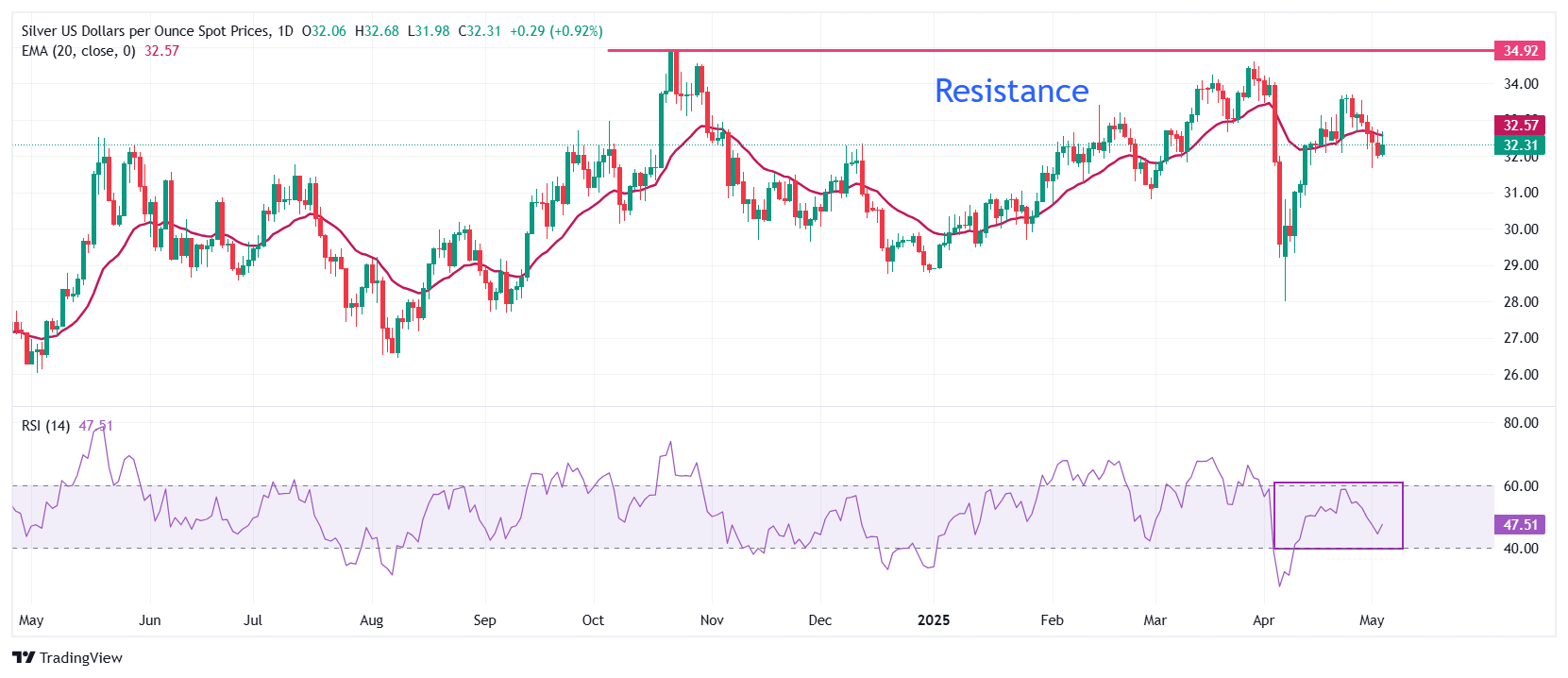Click the 2025 label on the time axis
This screenshot has width=1568, height=678.
934,620
